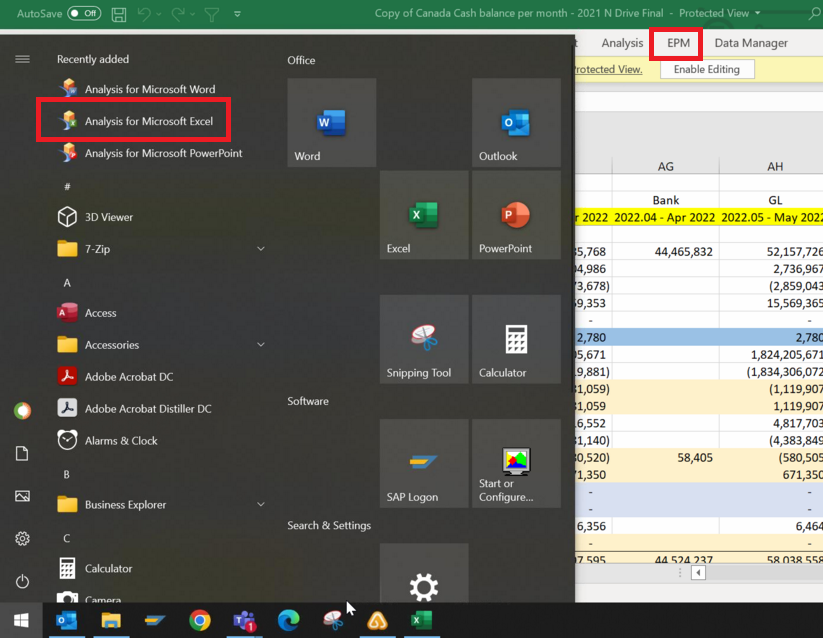823x638 pixels.
Task: Click the user account icon in Start sidebar
Action: (22, 411)
